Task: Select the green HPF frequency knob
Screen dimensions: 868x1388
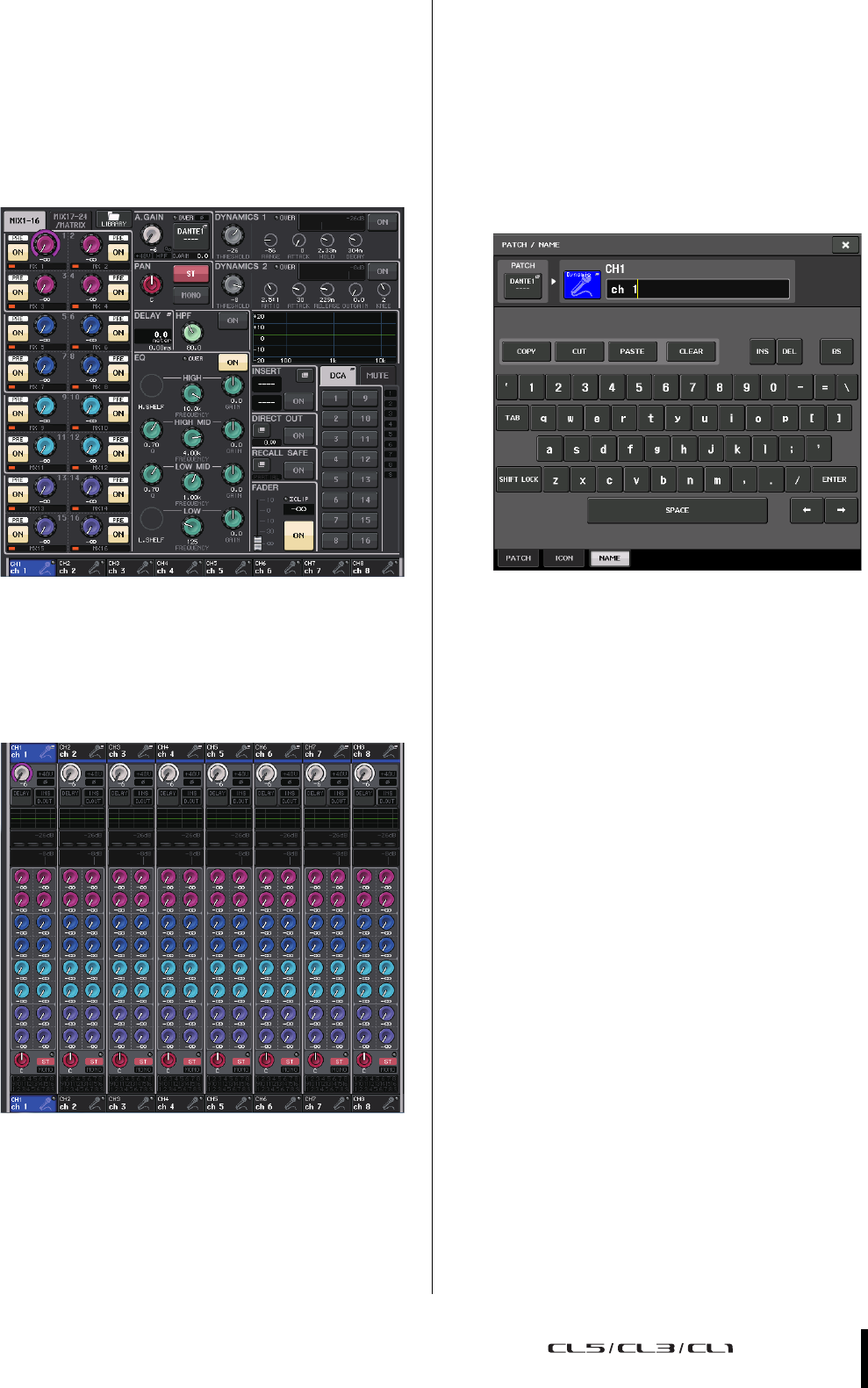Action: click(x=191, y=333)
